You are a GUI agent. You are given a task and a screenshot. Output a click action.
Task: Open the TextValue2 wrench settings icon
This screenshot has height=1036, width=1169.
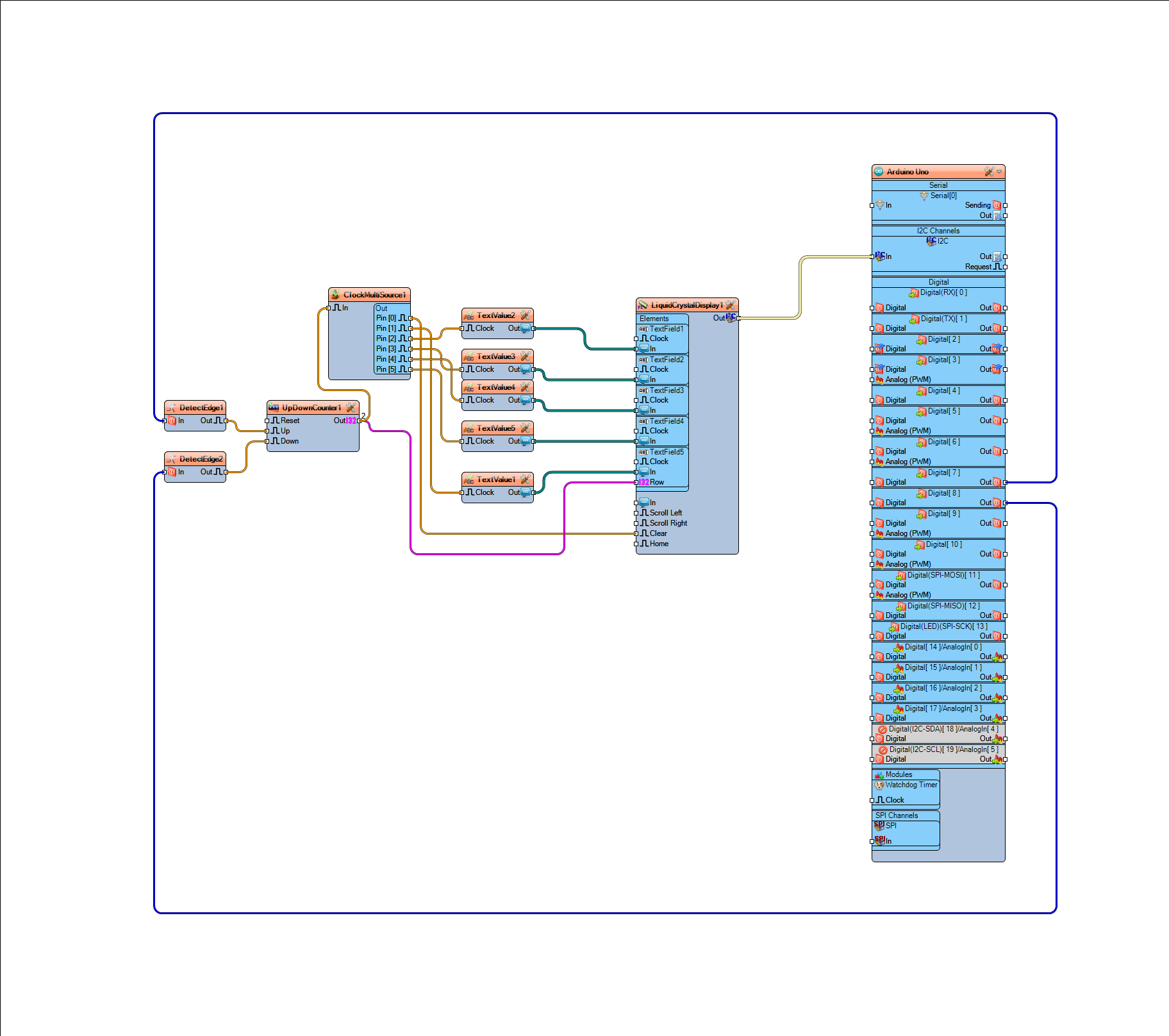coord(525,315)
